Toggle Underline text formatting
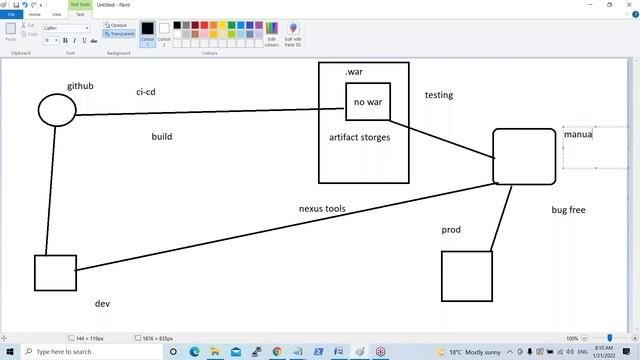Image resolution: width=640 pixels, height=360 pixels. [84, 40]
